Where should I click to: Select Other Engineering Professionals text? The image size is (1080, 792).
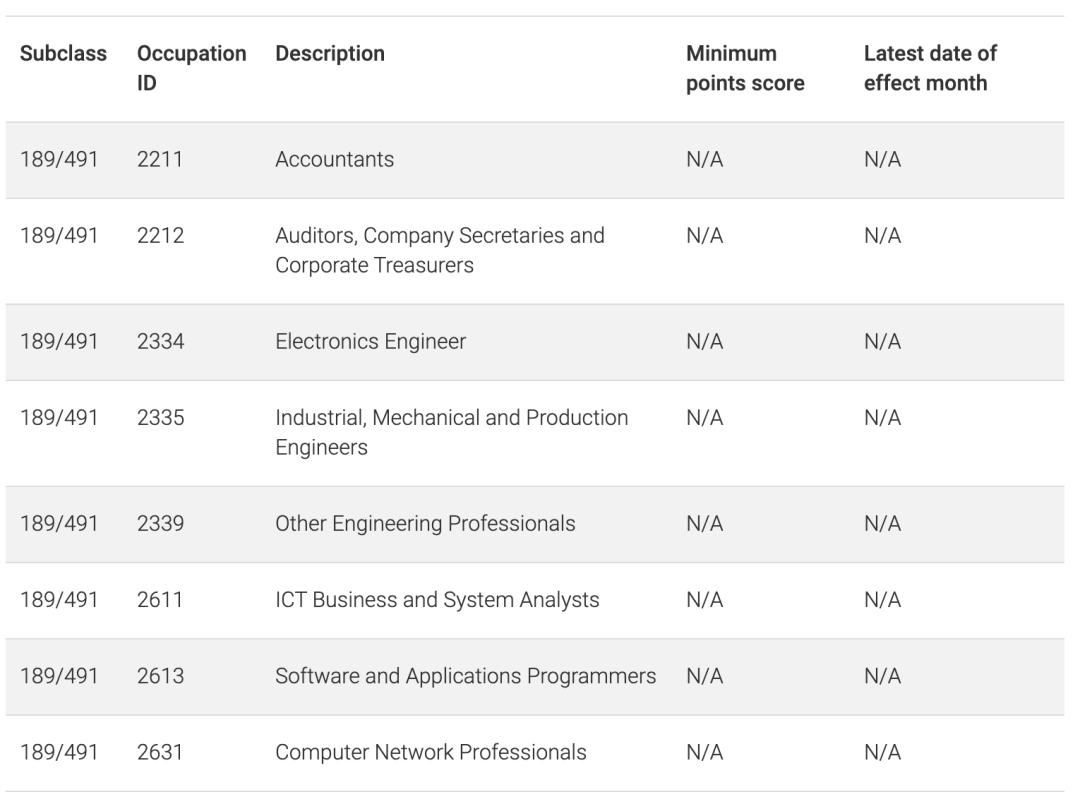[425, 523]
